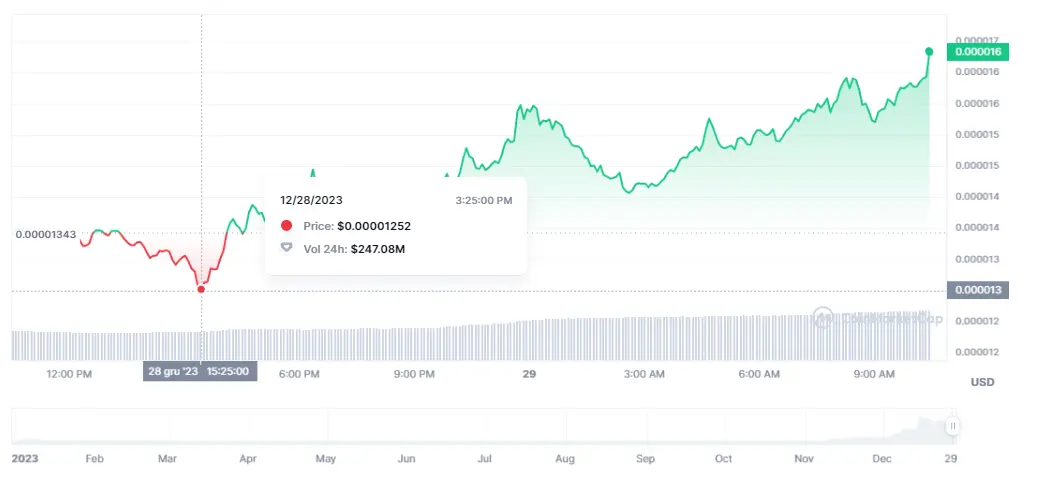The height and width of the screenshot is (482, 1044).
Task: Click the red circle icon beside Price
Action: (287, 226)
